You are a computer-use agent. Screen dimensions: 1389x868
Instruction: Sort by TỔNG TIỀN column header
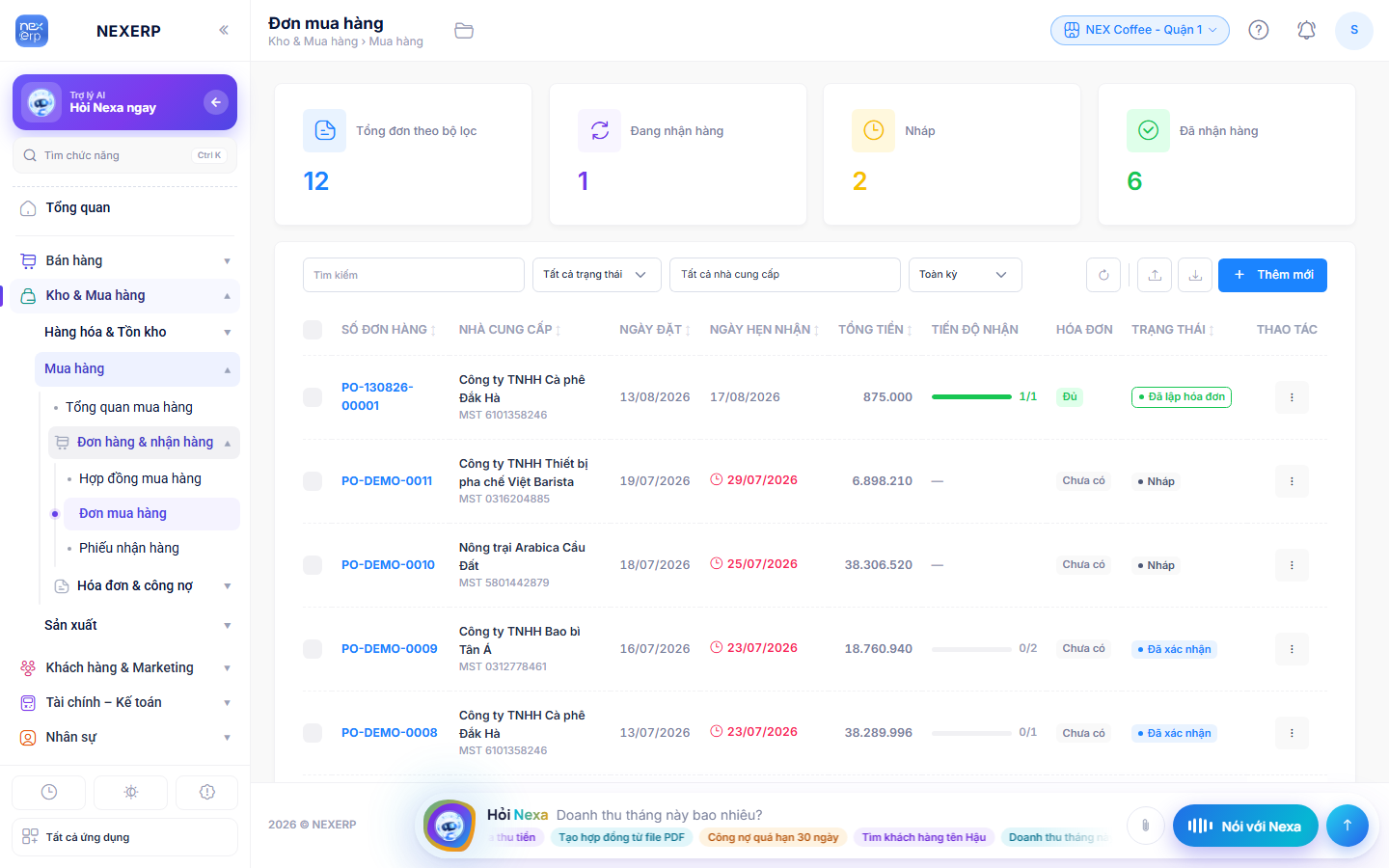875,330
